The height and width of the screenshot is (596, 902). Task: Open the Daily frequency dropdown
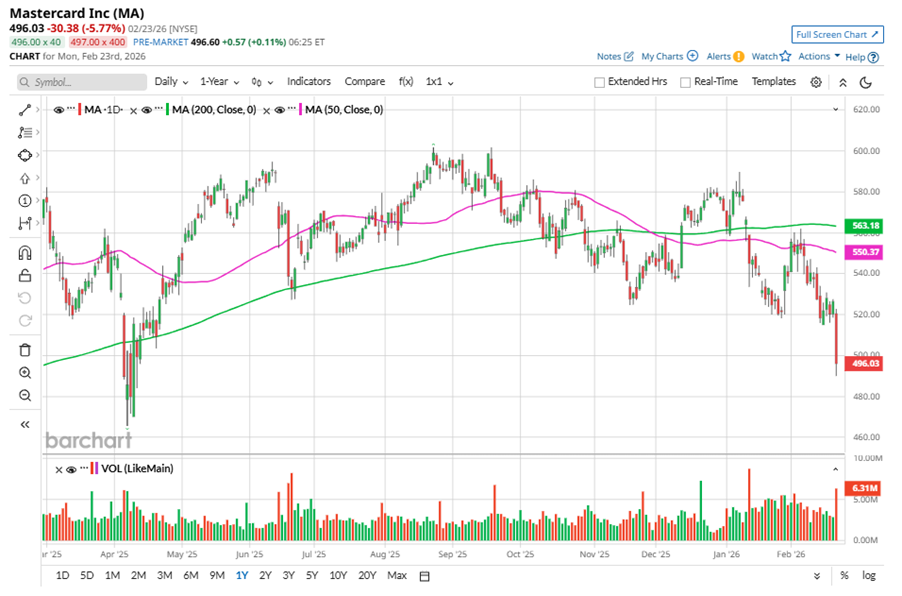pos(171,82)
